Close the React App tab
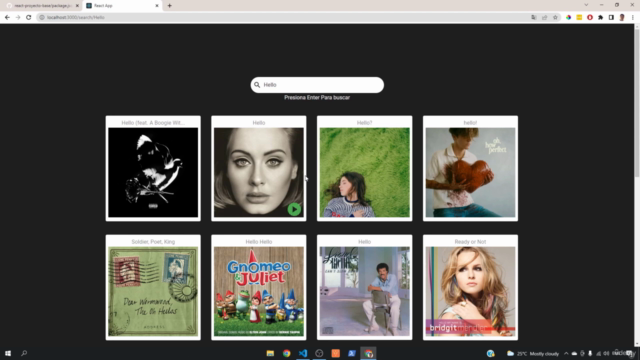Viewport: 640px width, 360px height. (x=157, y=6)
